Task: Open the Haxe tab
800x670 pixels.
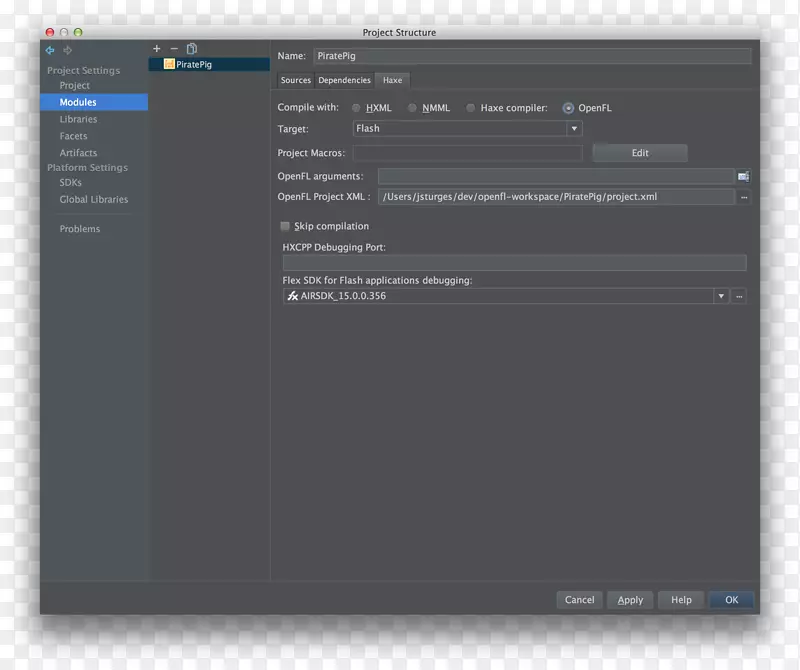Action: (x=392, y=80)
